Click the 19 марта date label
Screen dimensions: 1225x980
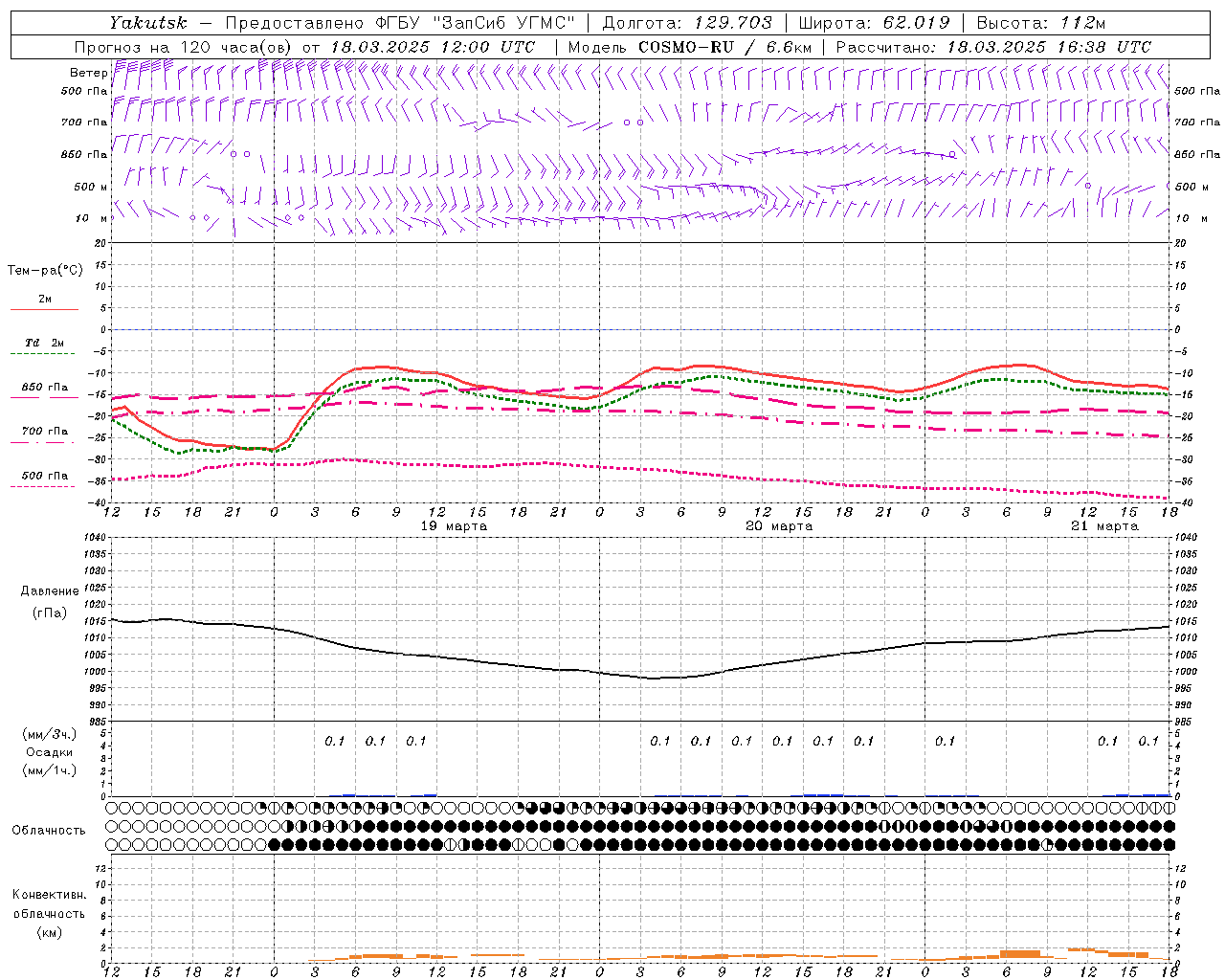pyautogui.click(x=454, y=526)
